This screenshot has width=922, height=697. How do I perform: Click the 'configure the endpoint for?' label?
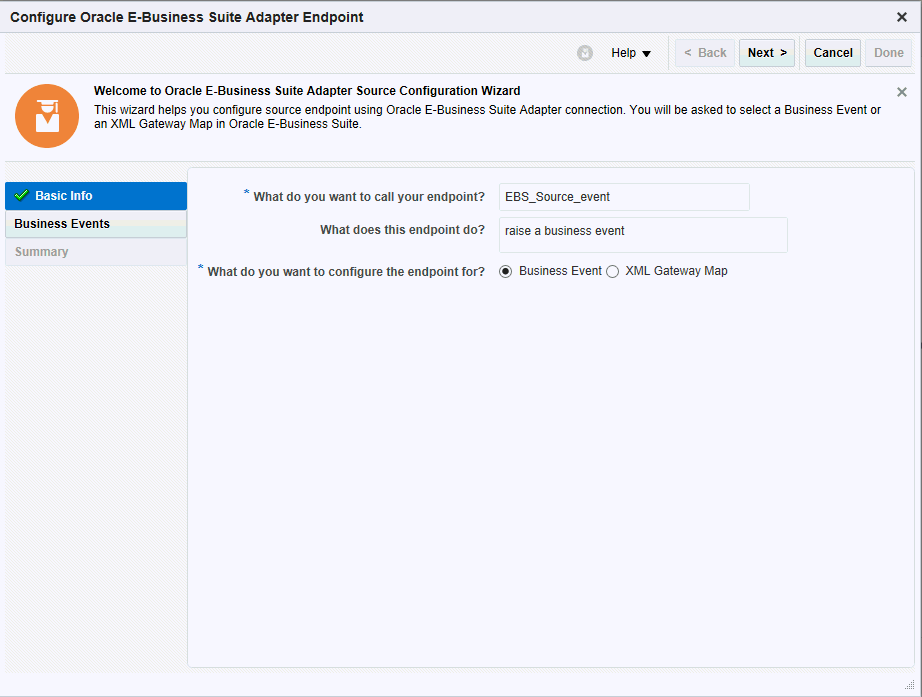346,272
